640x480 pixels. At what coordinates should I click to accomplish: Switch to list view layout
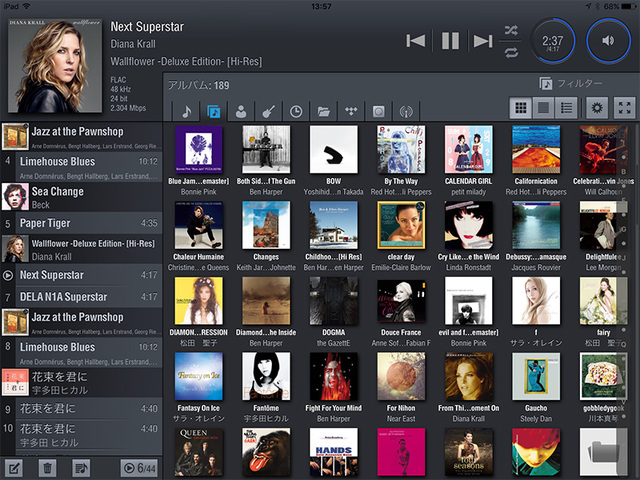pyautogui.click(x=567, y=108)
